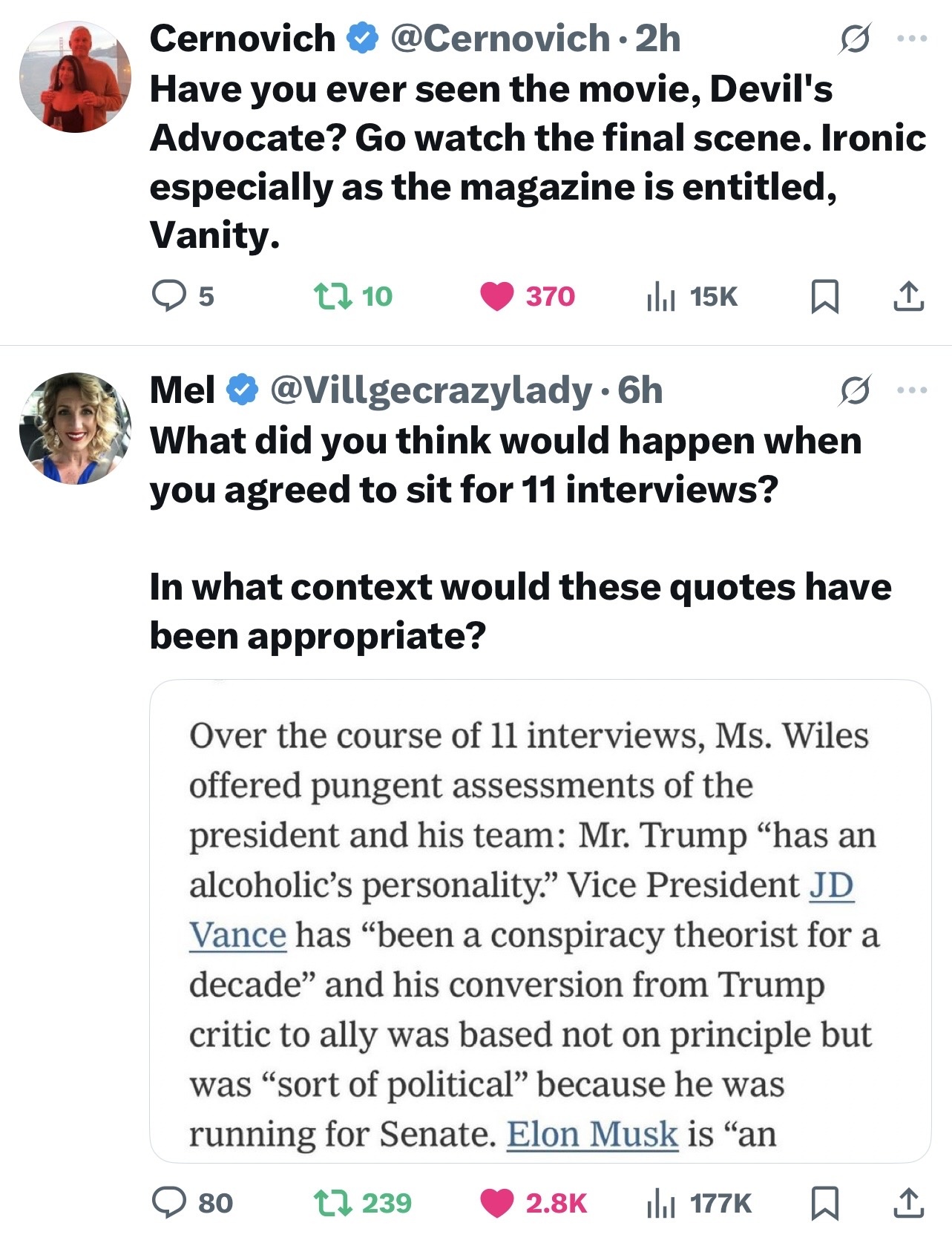Open the @Villgecrazylady handle link
This screenshot has width=952, height=1246.
431,390
